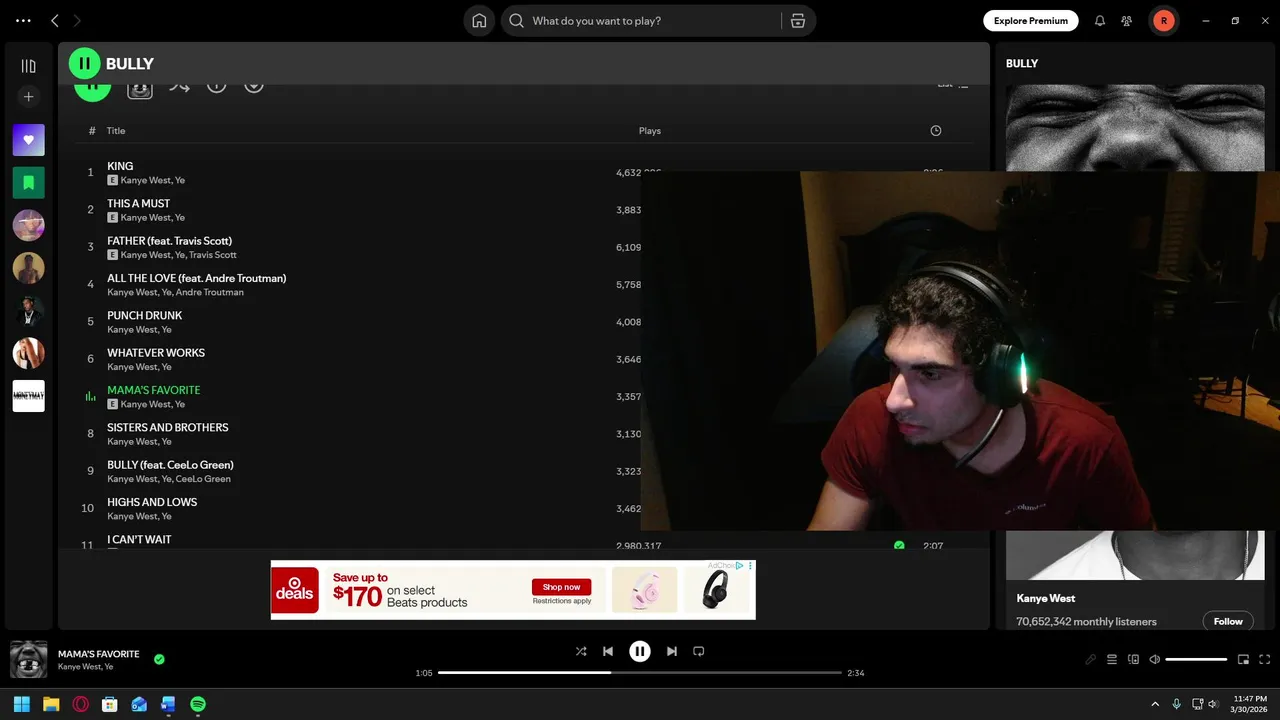Open the notifications bell

1100,21
